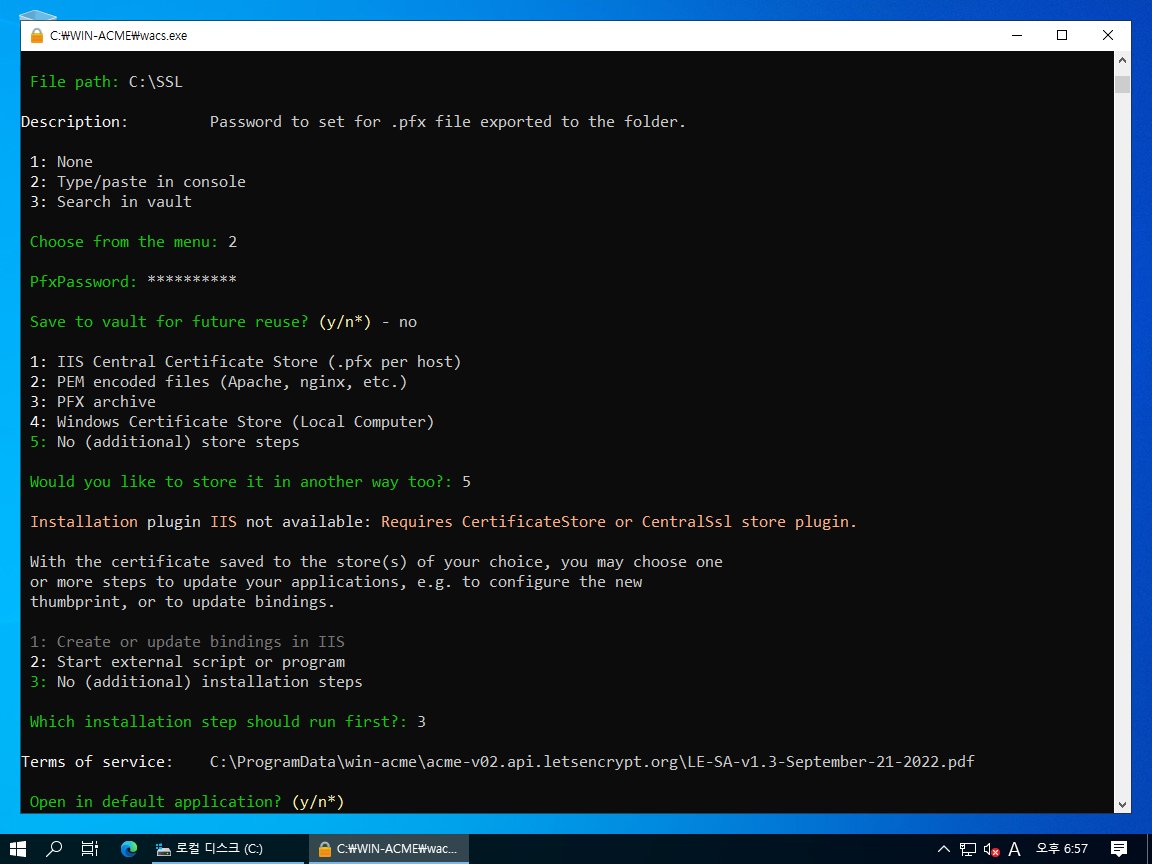This screenshot has width=1152, height=864.
Task: Click the 'PFX archive' option text
Action: coord(107,401)
